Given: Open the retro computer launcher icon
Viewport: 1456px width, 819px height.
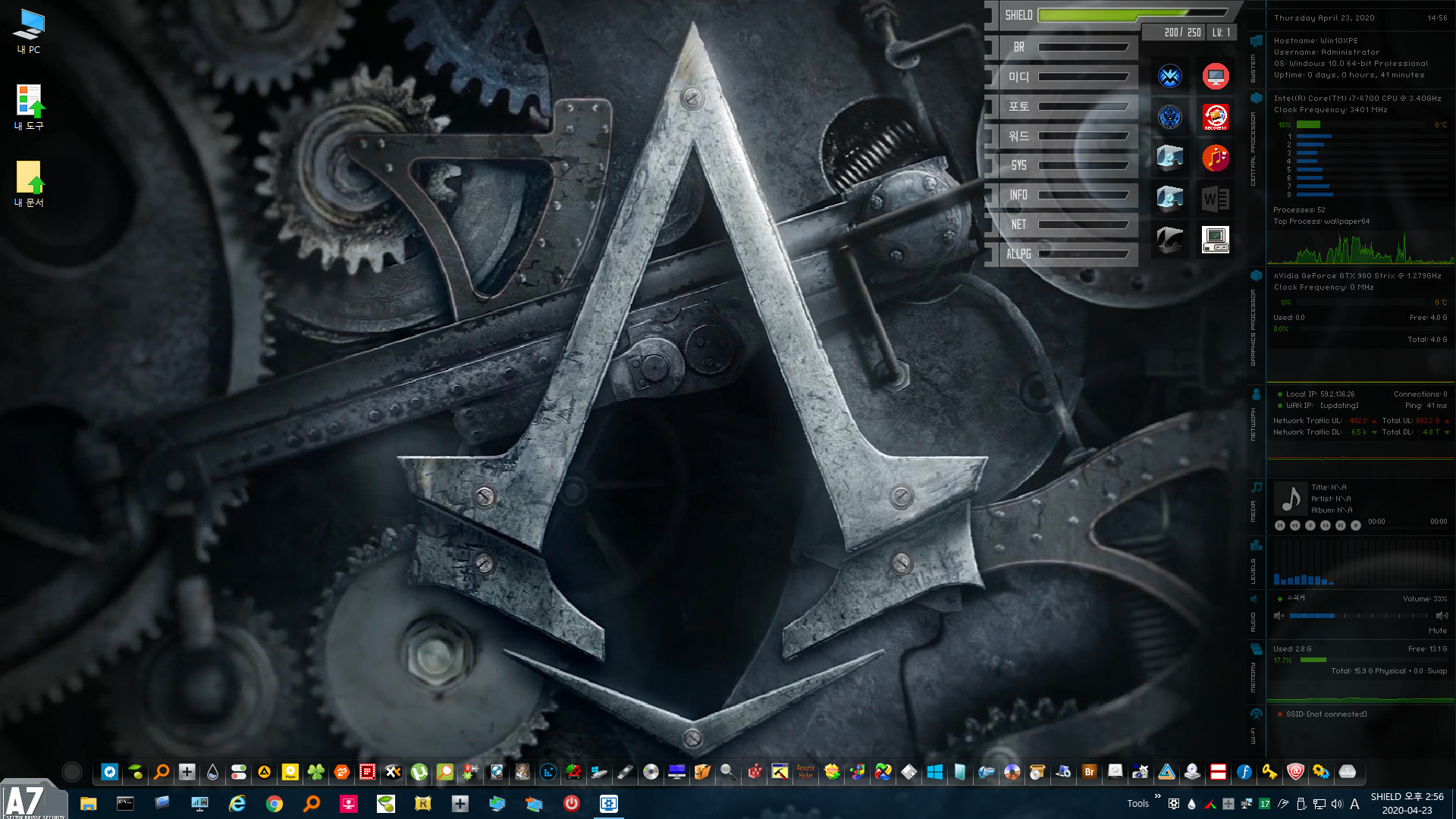Looking at the screenshot, I should click(1216, 240).
